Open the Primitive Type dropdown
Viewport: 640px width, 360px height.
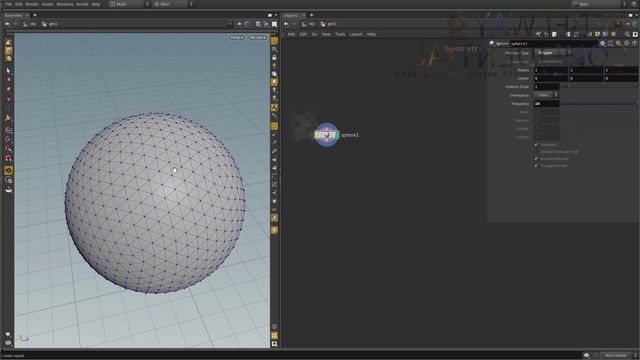coord(553,53)
